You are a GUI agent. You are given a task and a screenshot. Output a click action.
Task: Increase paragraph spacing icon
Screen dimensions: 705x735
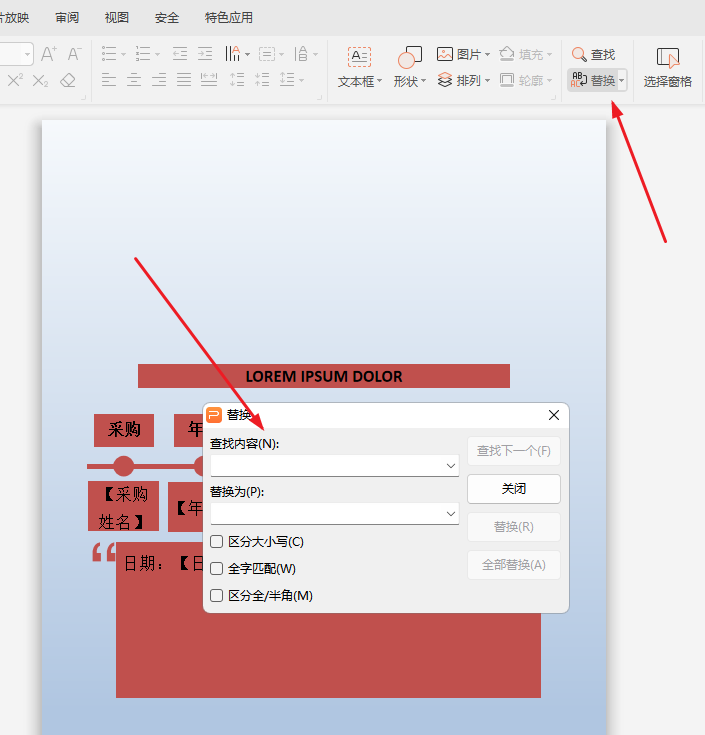click(x=237, y=80)
